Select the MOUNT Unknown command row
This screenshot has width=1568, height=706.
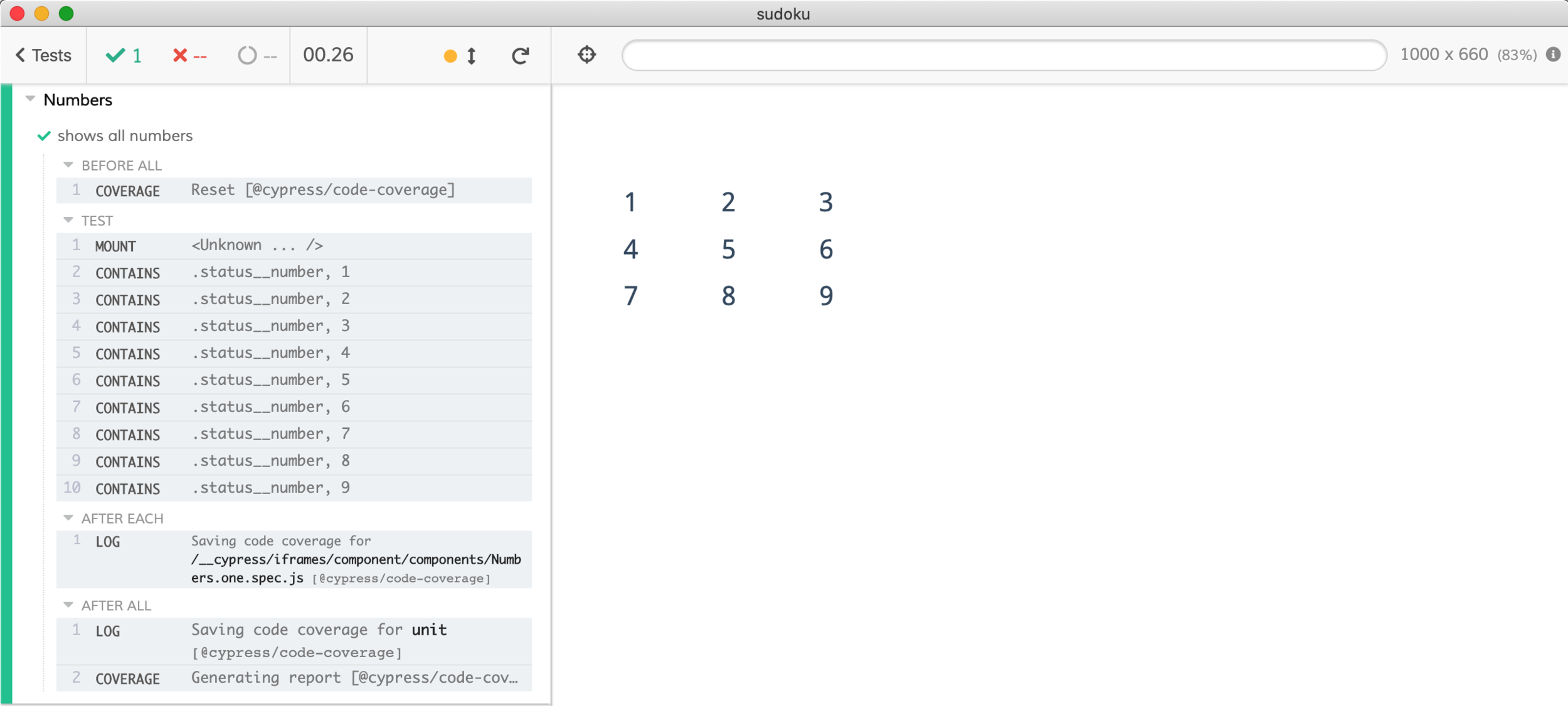pos(294,246)
